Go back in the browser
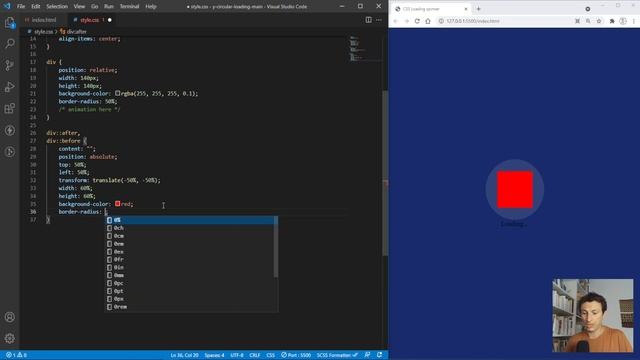 click(396, 21)
